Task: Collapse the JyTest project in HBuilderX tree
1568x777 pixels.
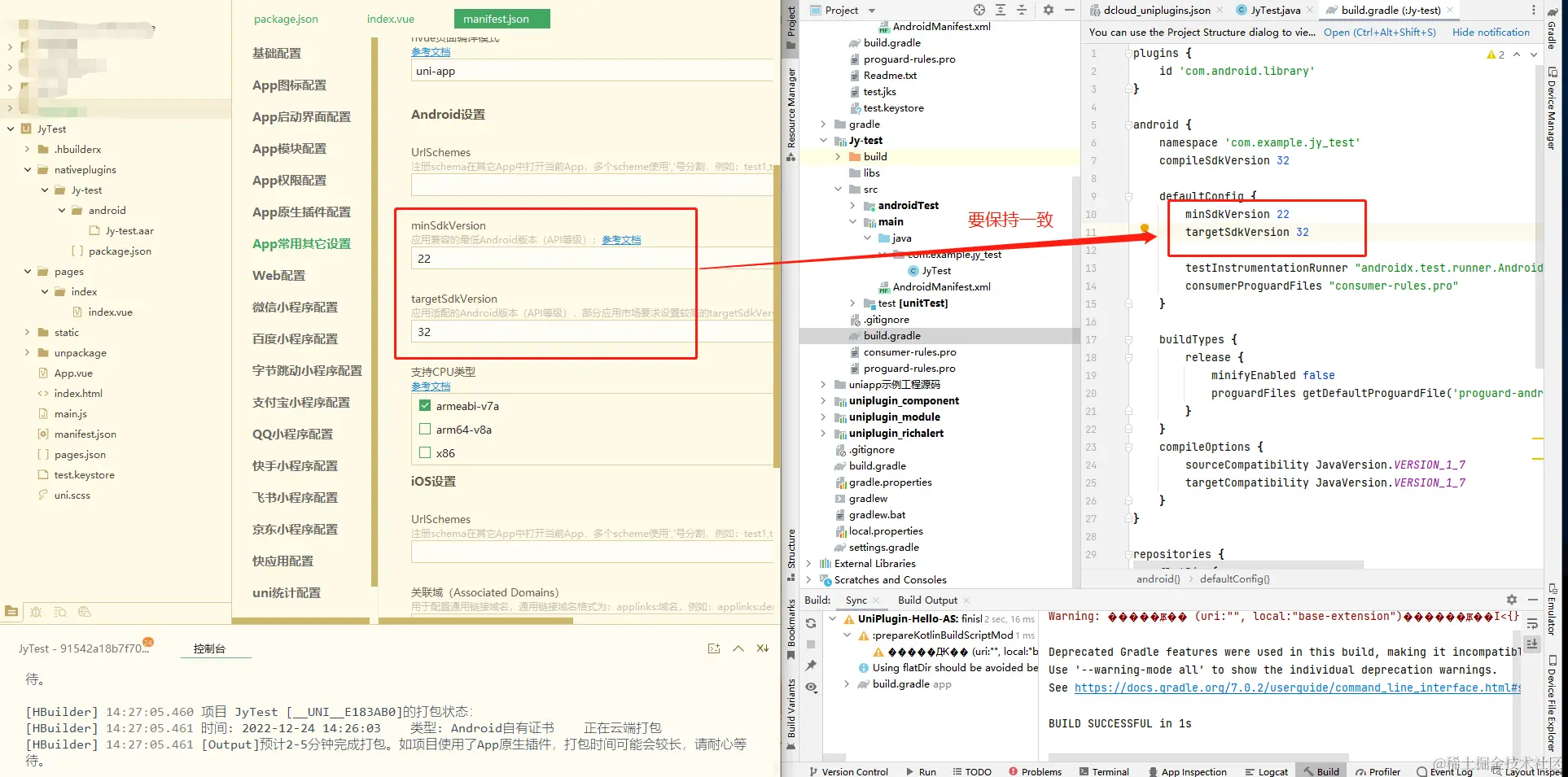Action: [x=11, y=129]
